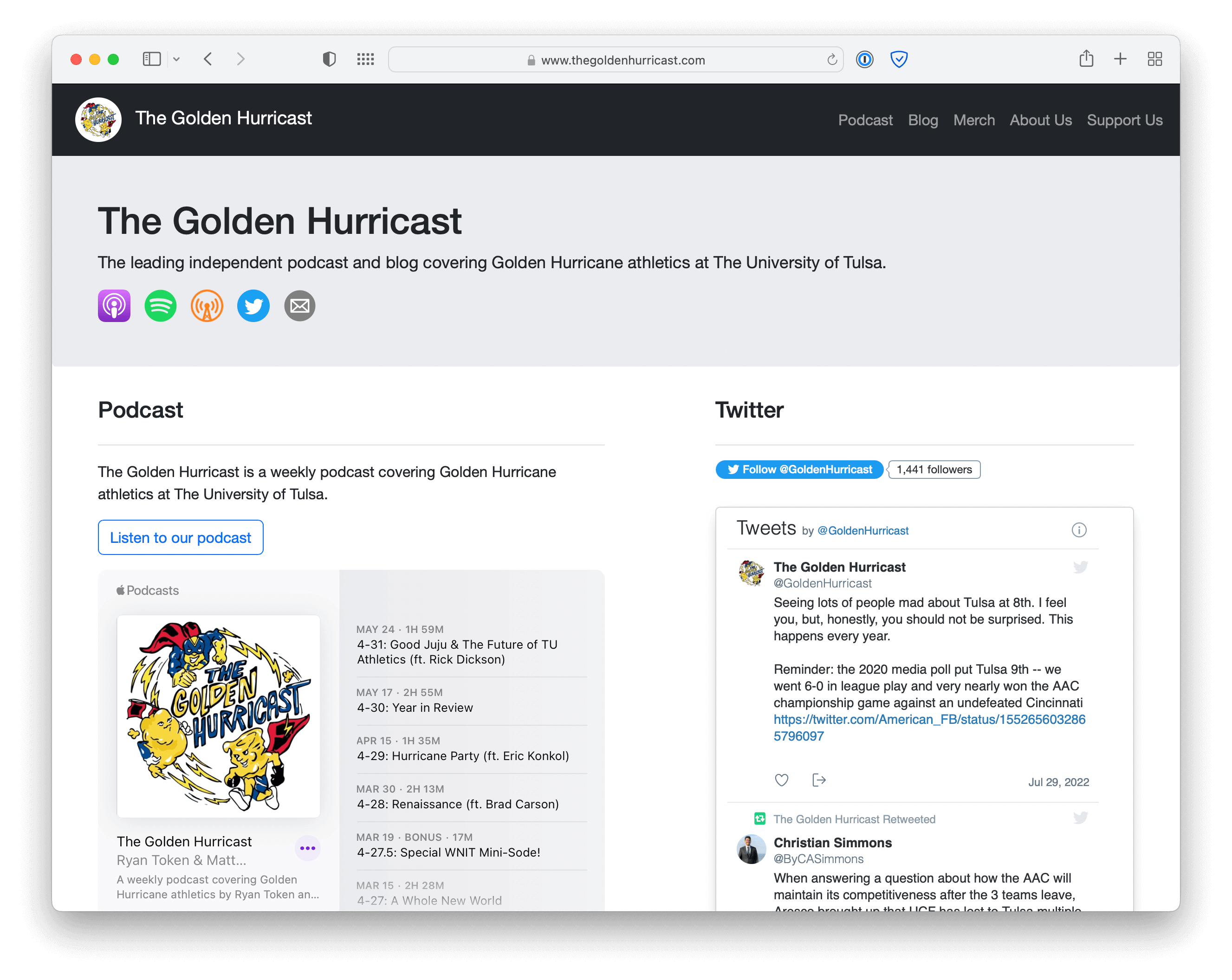
Task: Open the tweets info circle icon
Action: click(x=1079, y=530)
